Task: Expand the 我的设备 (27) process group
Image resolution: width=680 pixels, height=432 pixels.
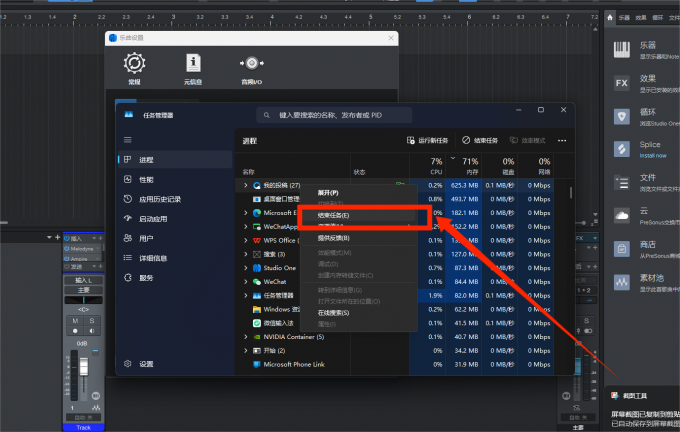Action: click(x=246, y=185)
